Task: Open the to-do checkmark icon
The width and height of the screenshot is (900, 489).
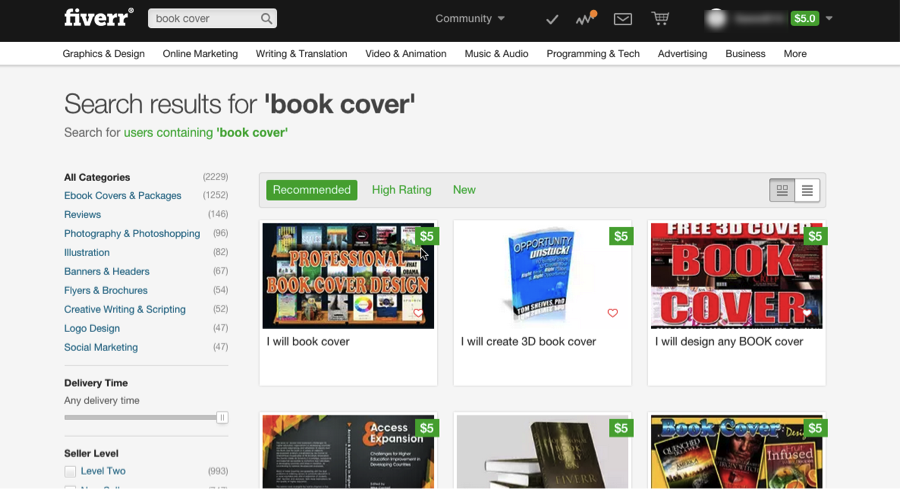Action: click(x=552, y=20)
